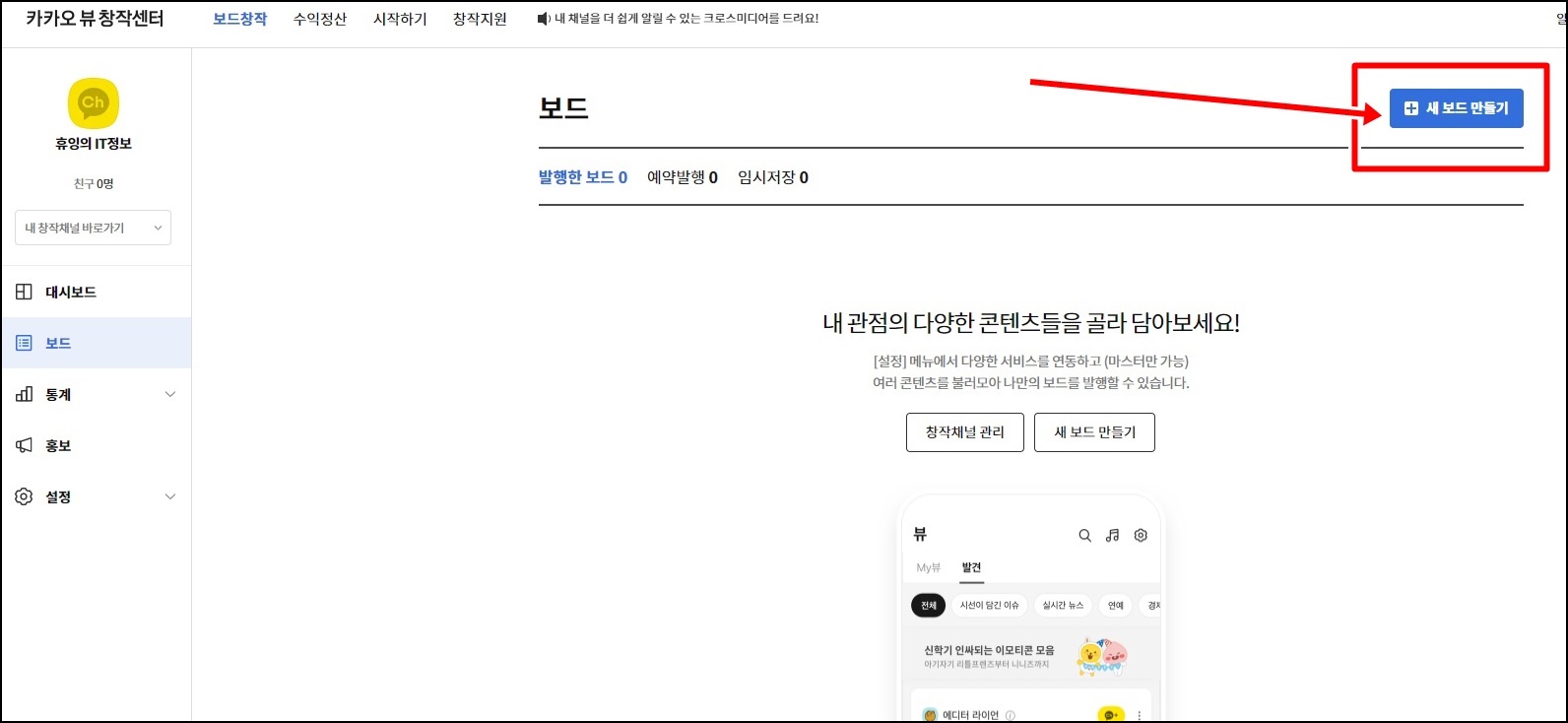Click the 크로스미디어 notice text
Screen dimensions: 1568x723
[686, 19]
